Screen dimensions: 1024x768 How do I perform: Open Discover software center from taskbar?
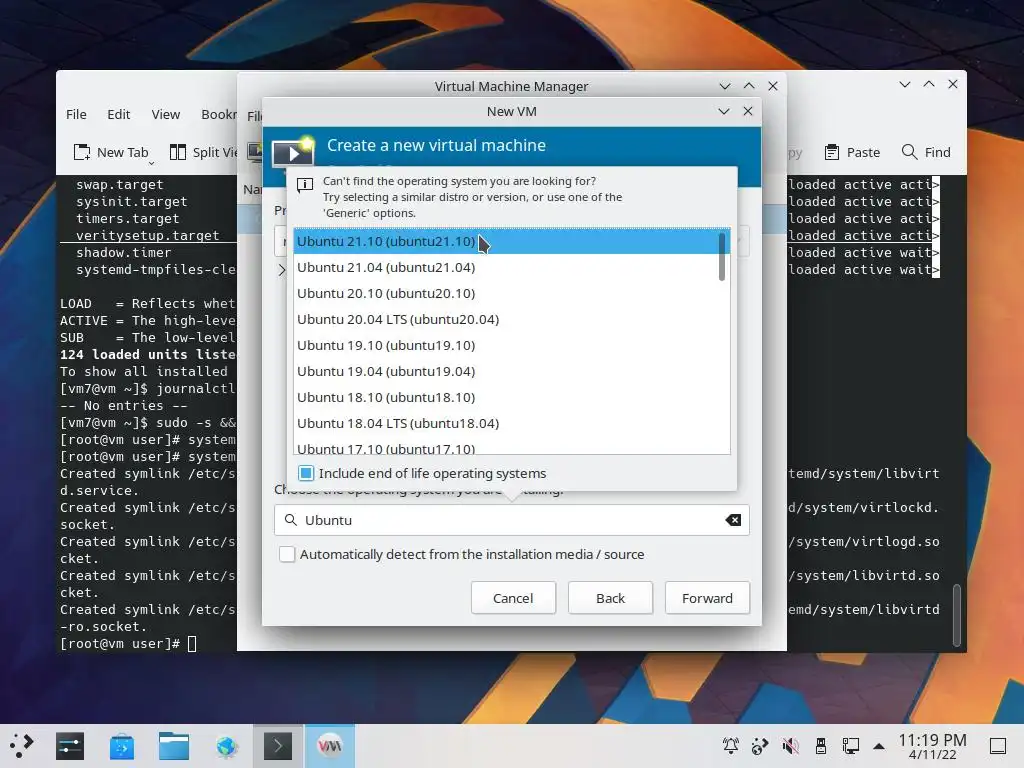[x=122, y=746]
